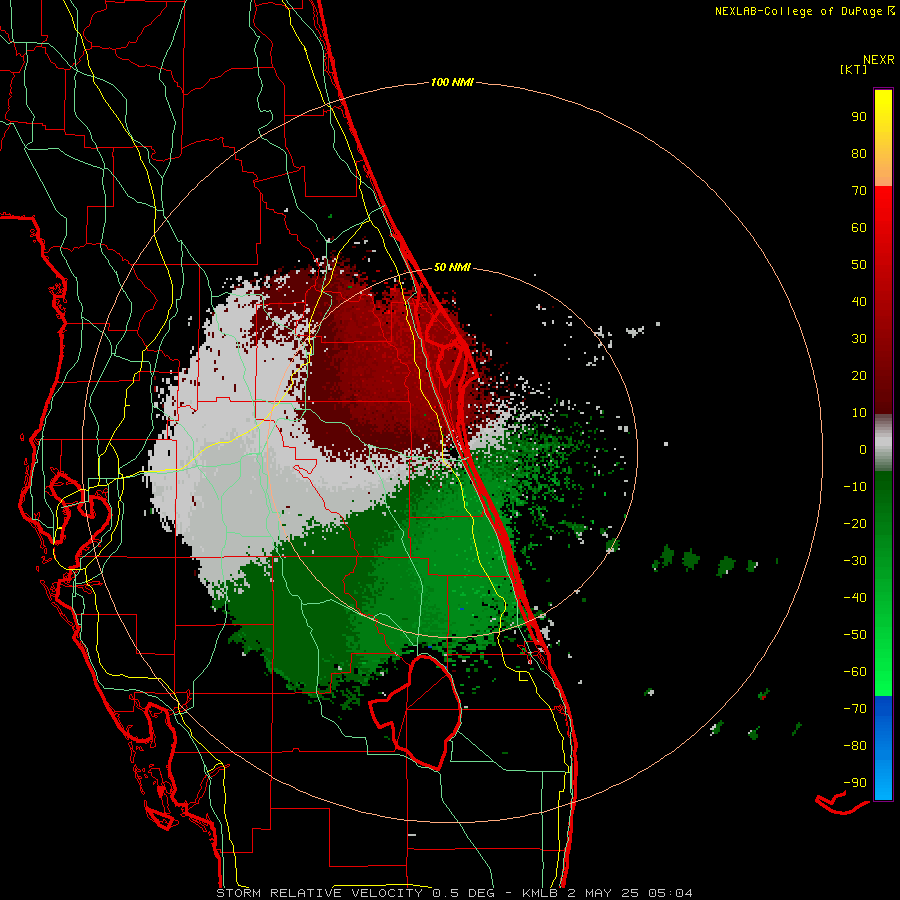
Task: Click the -80 value on the velocity scale
Action: (x=855, y=746)
